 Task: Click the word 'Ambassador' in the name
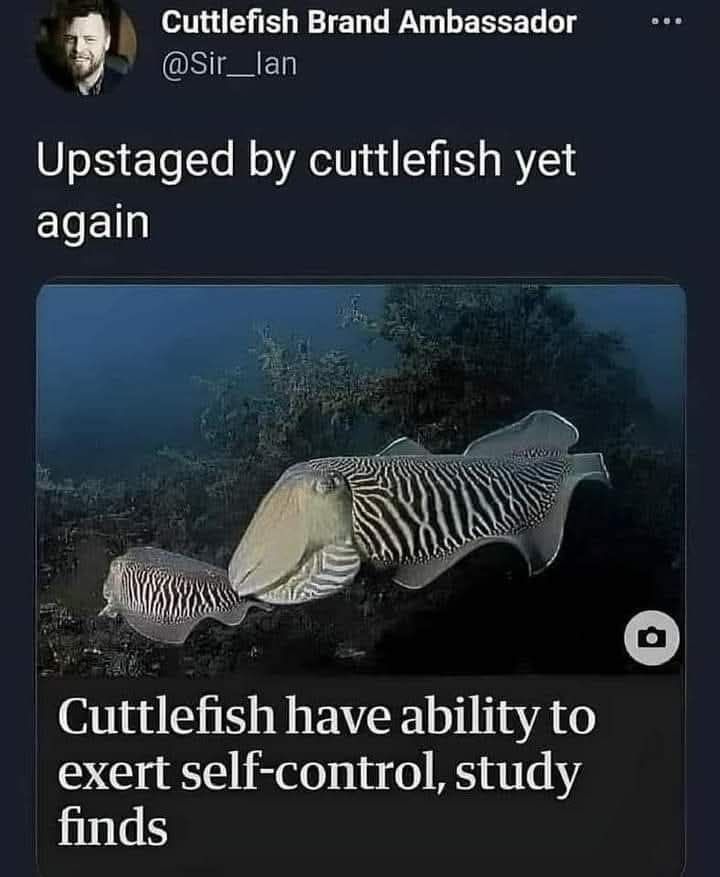click(487, 23)
